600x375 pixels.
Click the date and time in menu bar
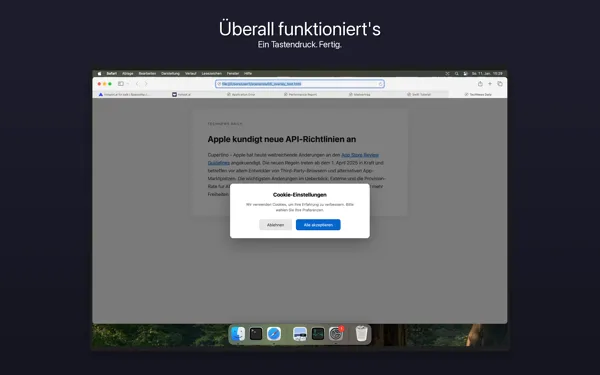pyautogui.click(x=487, y=73)
